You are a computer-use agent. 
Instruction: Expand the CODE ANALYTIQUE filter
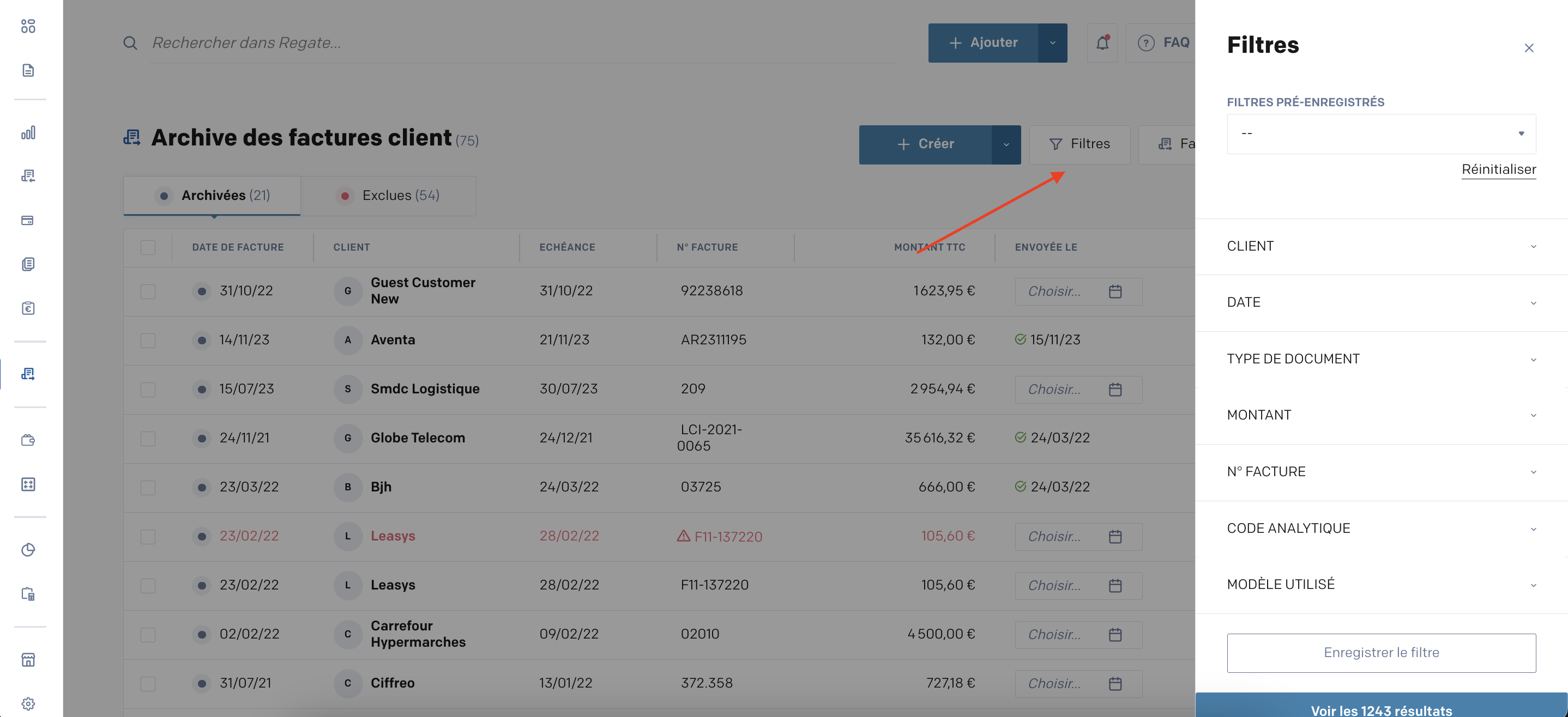click(x=1380, y=528)
